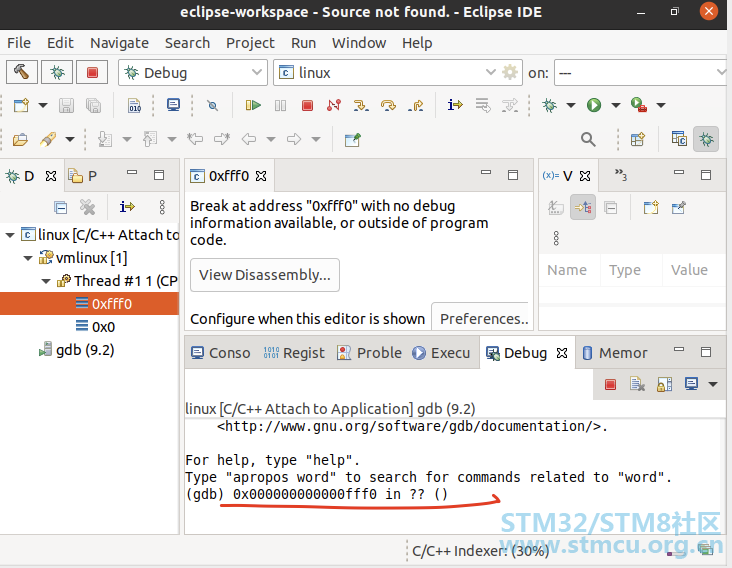
Task: Click the Open folder icon in third toolbar
Action: tap(20, 139)
